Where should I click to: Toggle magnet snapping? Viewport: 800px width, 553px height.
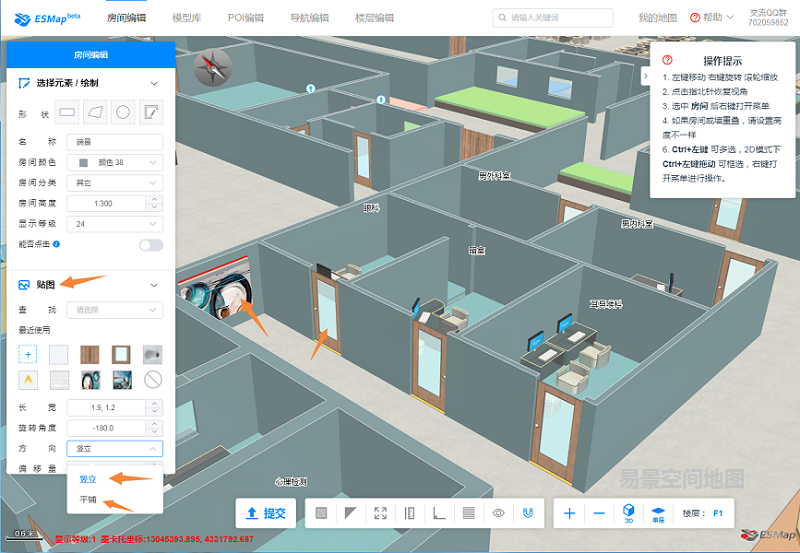click(528, 513)
